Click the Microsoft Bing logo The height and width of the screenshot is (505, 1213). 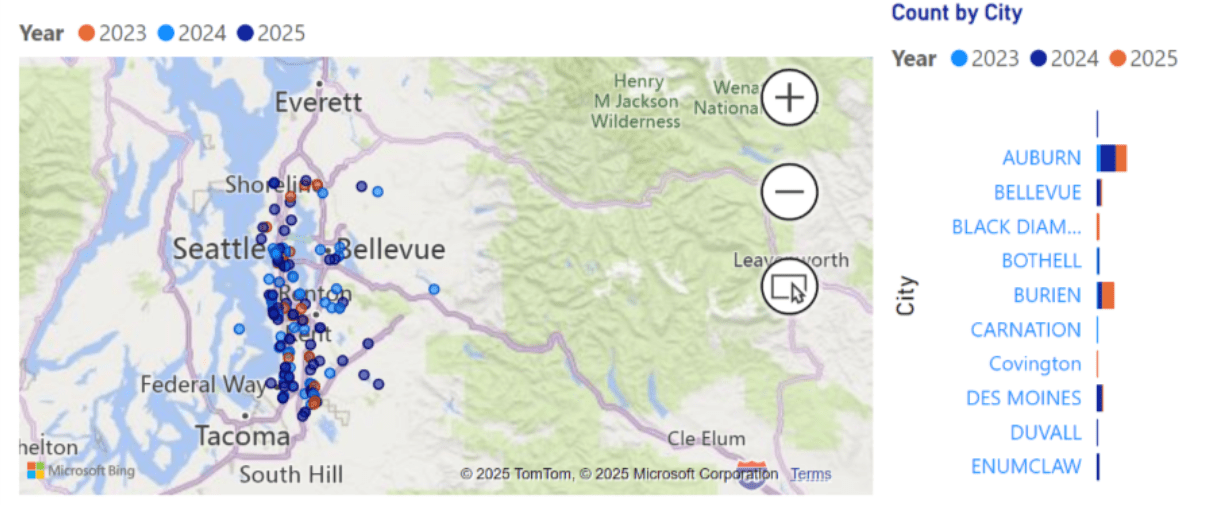81,470
